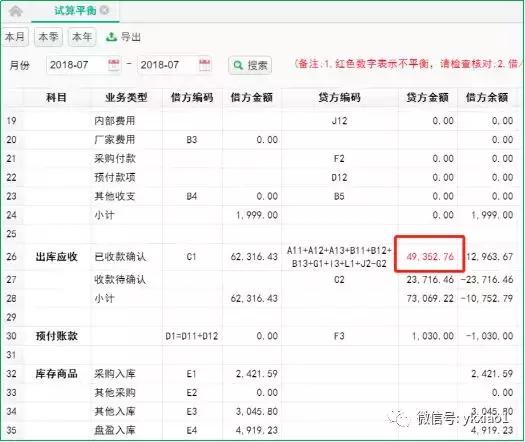Click the 业务类型 column header
Image resolution: width=525 pixels, height=442 pixels.
126,97
